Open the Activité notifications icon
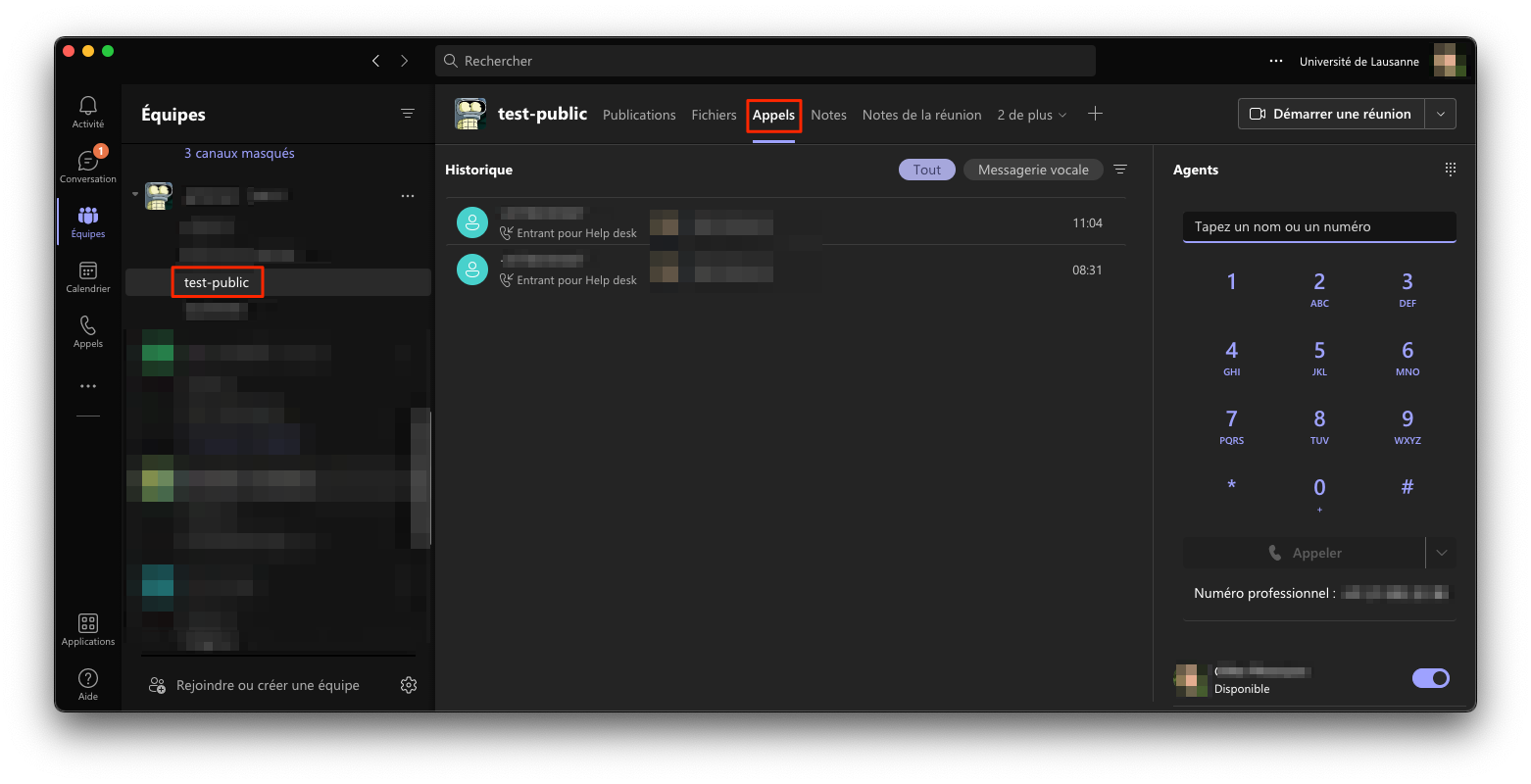Image resolution: width=1531 pixels, height=784 pixels. point(88,112)
